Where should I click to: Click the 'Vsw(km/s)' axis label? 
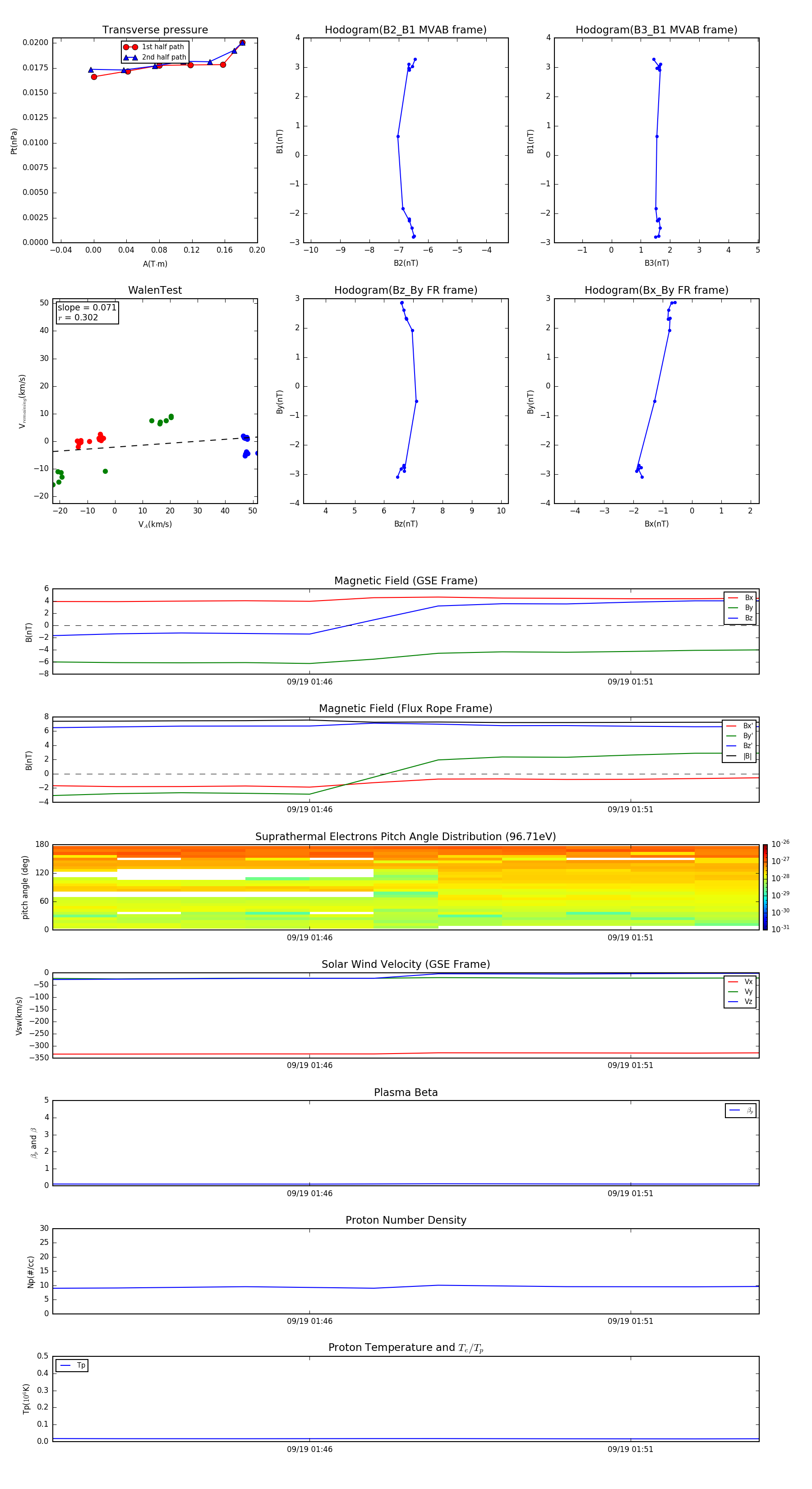click(19, 1016)
